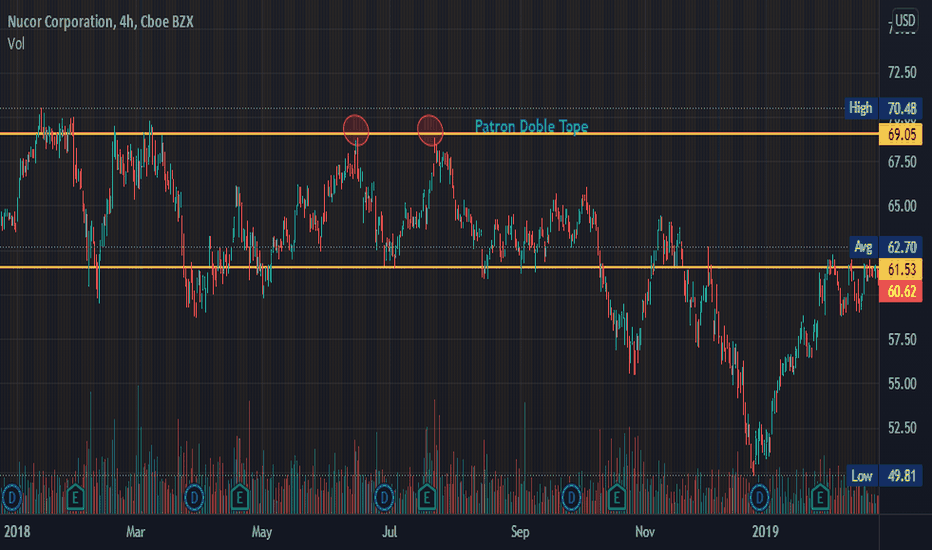Click the dividend D marker above 2019 label
The image size is (932, 550).
point(759,497)
